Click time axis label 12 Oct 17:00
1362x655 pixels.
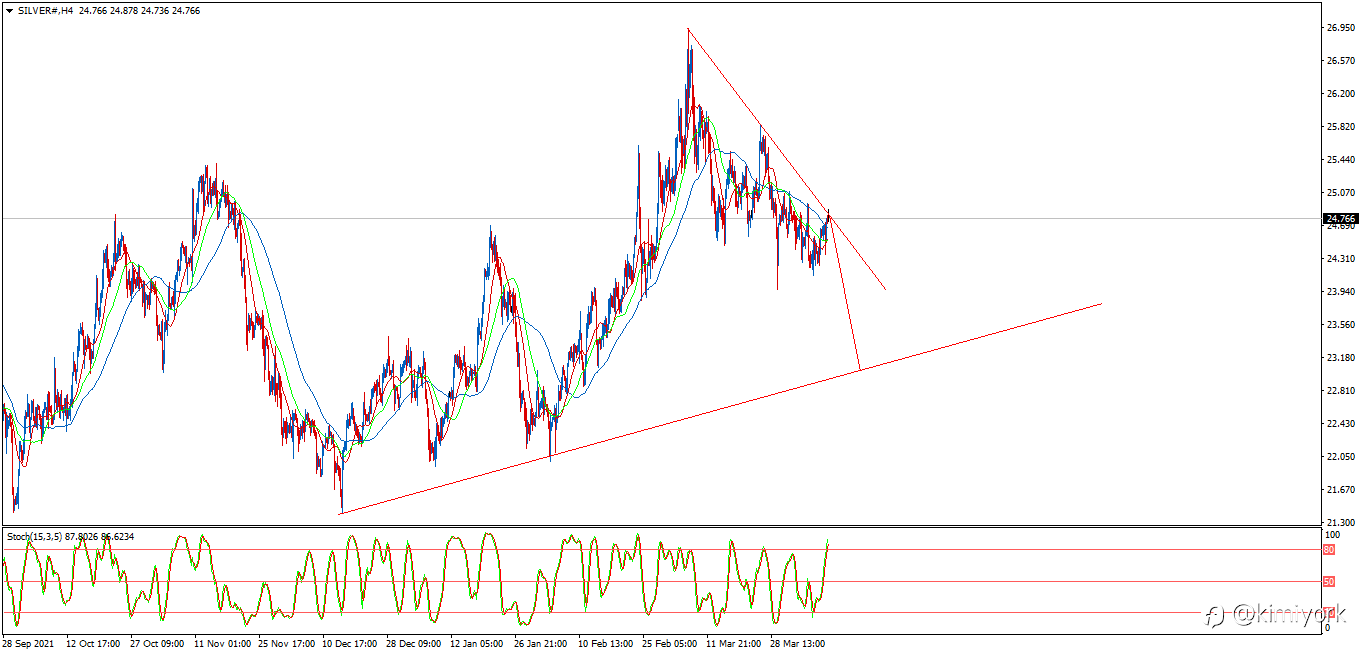[x=91, y=644]
